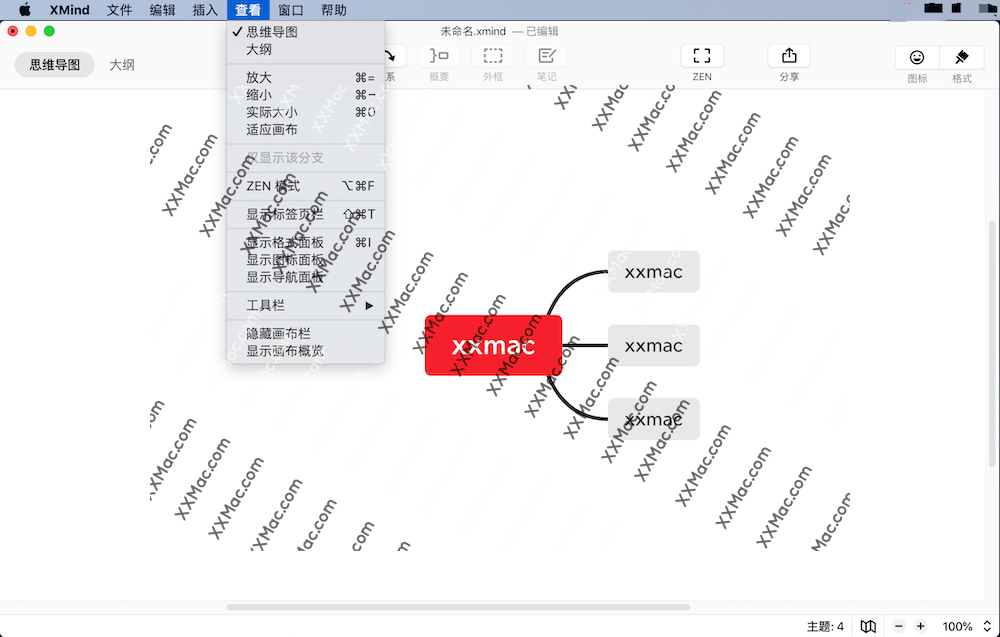Choose 显示图标面板 menu item
Viewport: 1000px width, 637px height.
305,260
